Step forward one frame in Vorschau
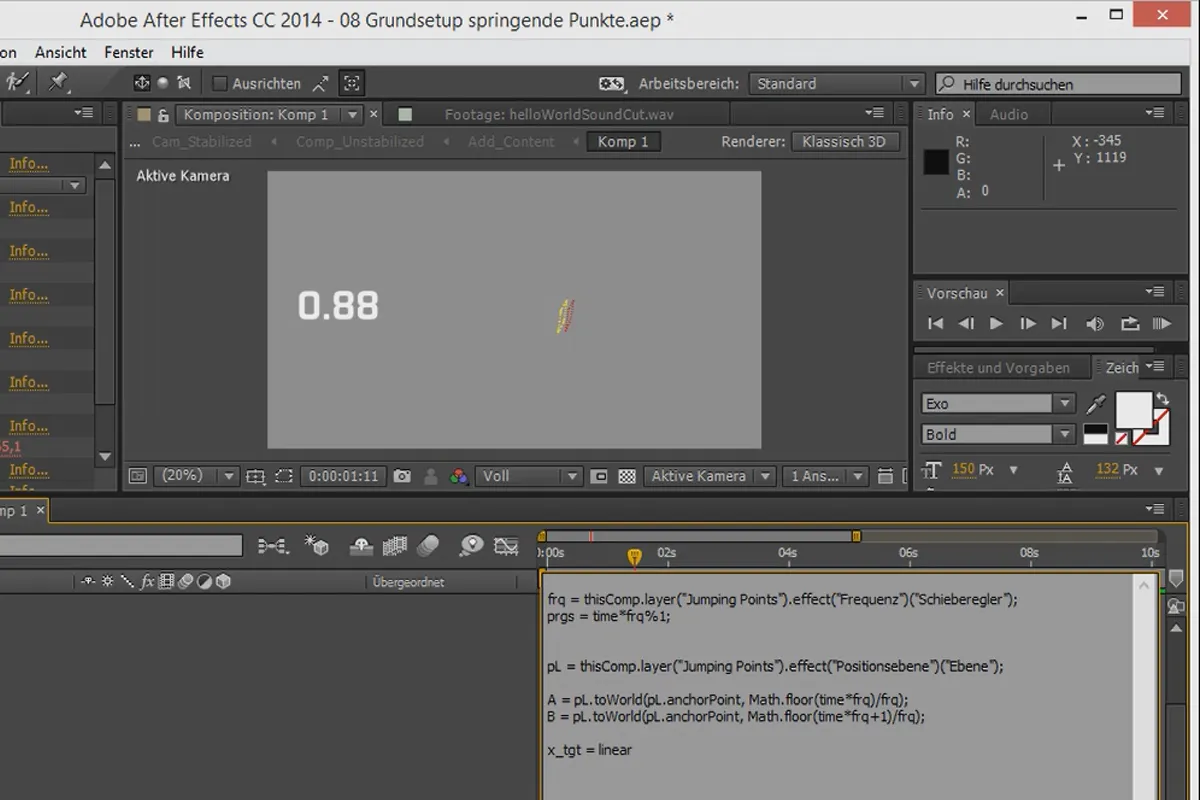Image resolution: width=1200 pixels, height=800 pixels. point(1028,323)
